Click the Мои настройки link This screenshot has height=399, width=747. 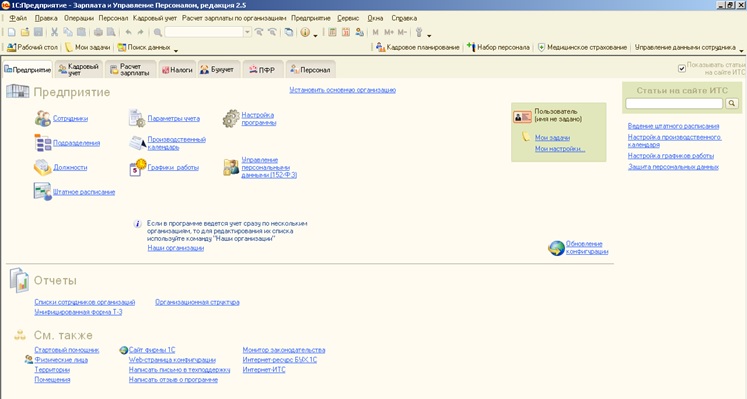(560, 149)
